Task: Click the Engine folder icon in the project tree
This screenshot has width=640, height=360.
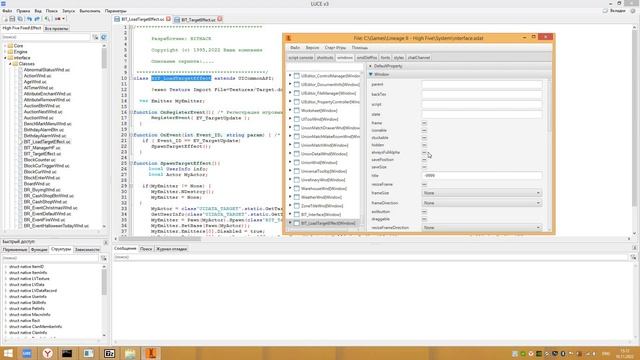Action: pyautogui.click(x=10, y=52)
